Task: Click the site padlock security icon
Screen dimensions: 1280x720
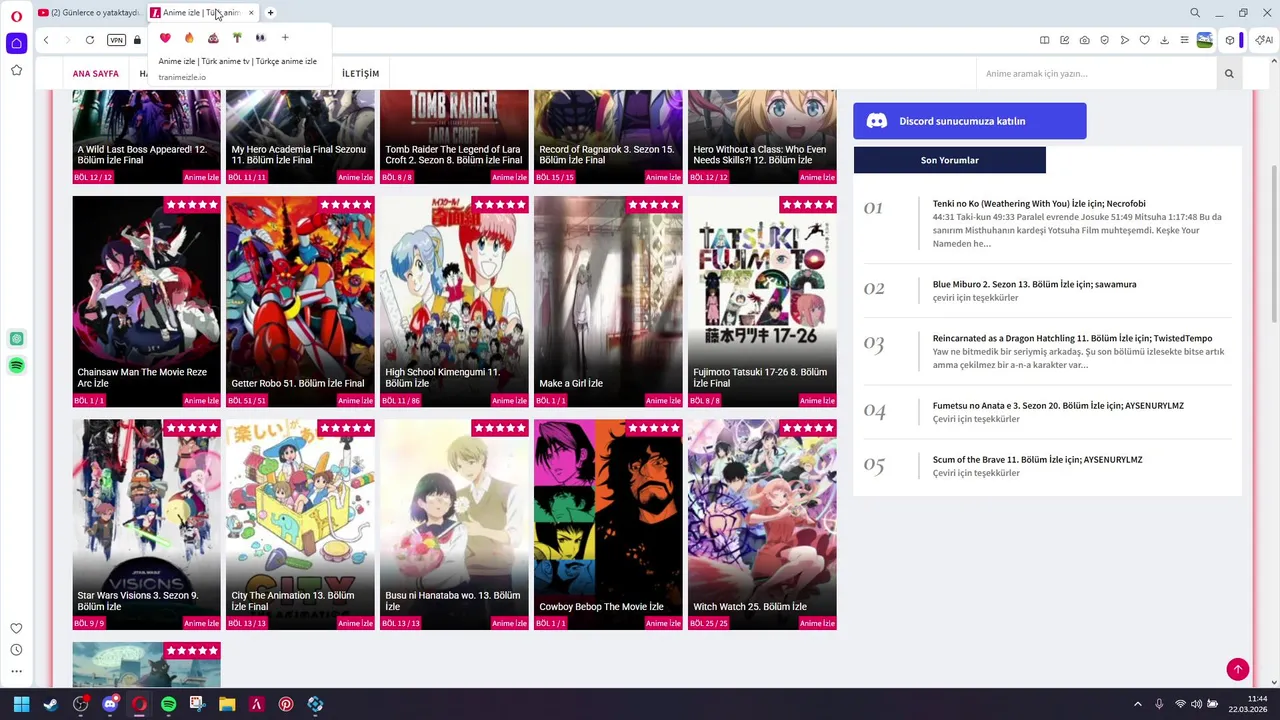Action: (137, 40)
